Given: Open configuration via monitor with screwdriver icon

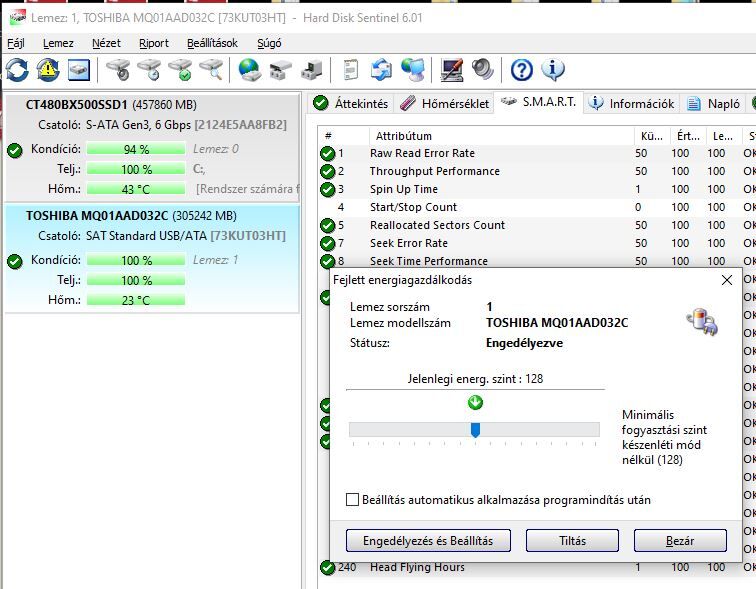Looking at the screenshot, I should (x=452, y=70).
